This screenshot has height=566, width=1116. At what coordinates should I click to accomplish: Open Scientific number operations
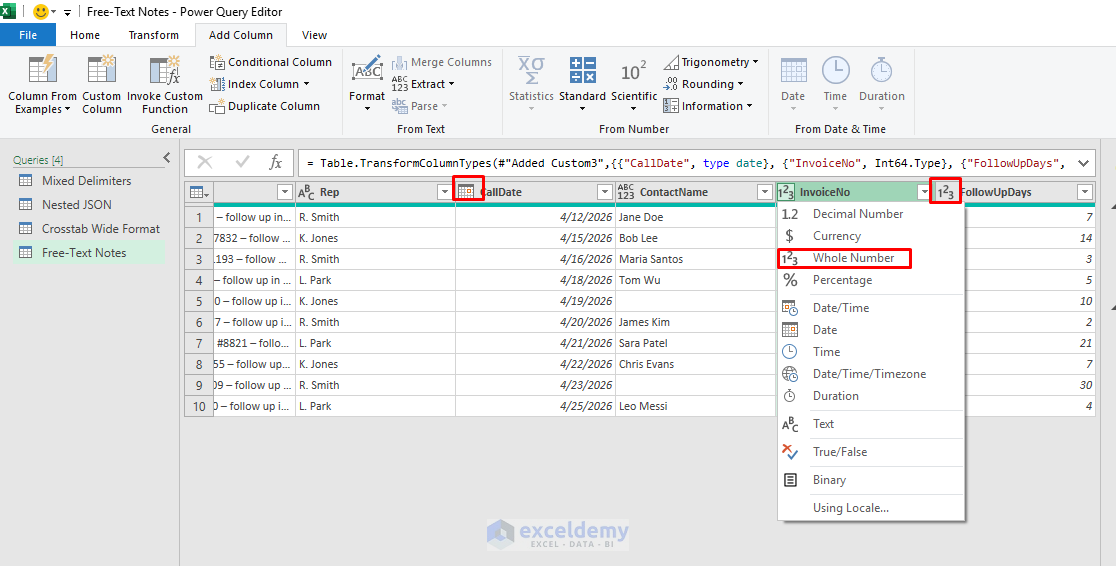point(633,84)
